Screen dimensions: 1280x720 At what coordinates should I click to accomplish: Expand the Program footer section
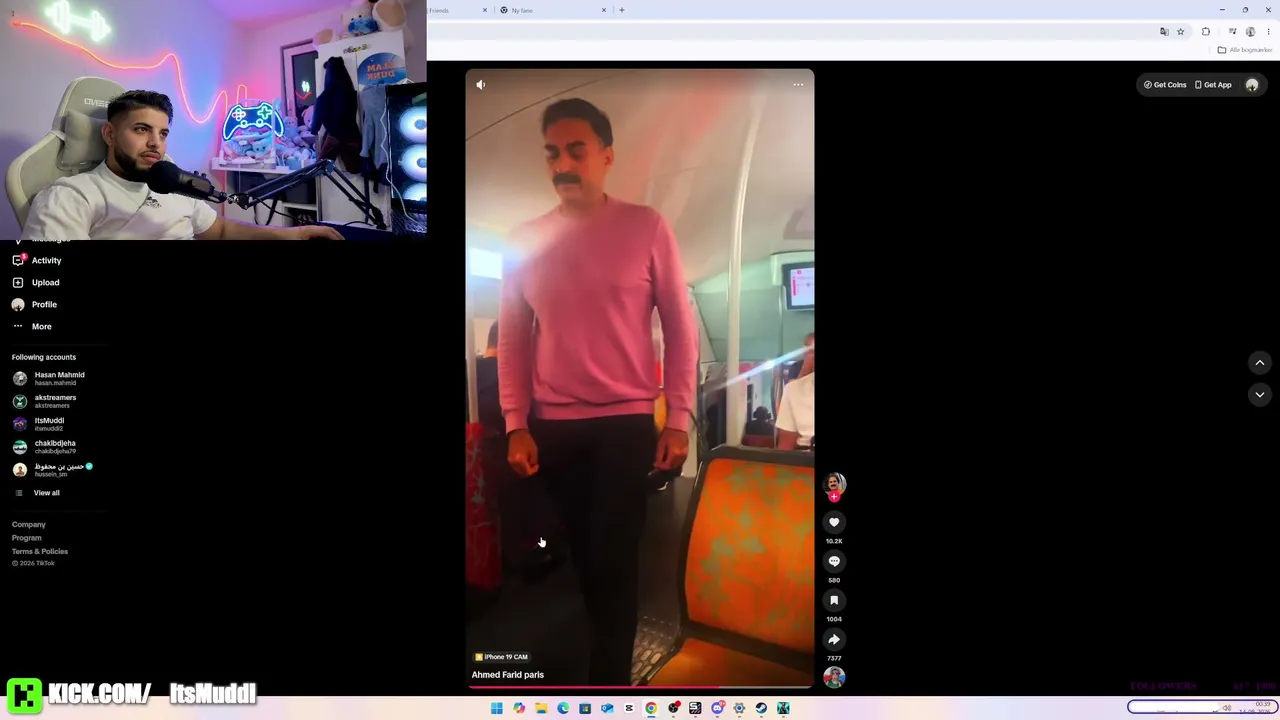coord(27,538)
